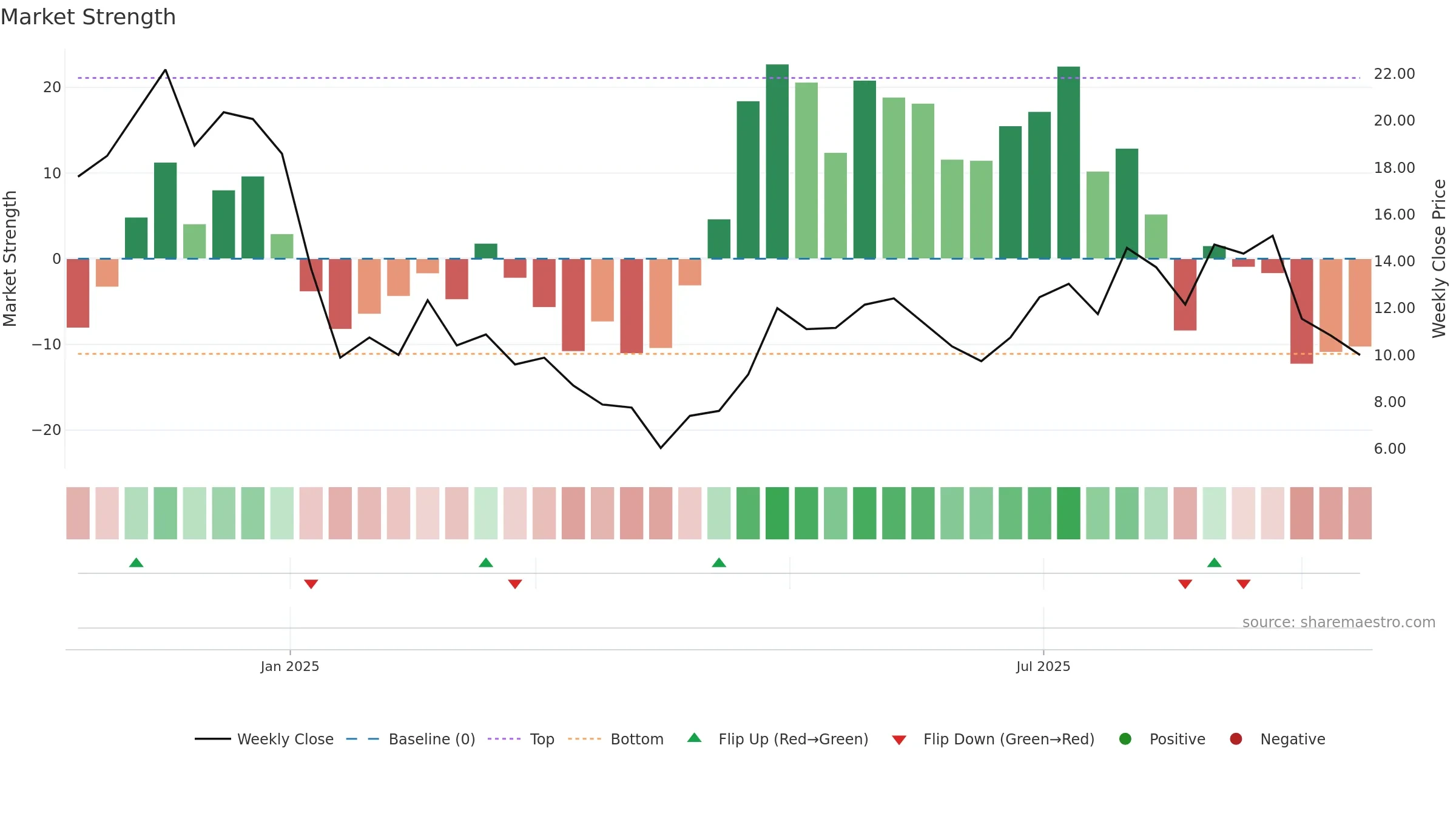The height and width of the screenshot is (819, 1456).
Task: Click the Negative legend label
Action: [1293, 739]
